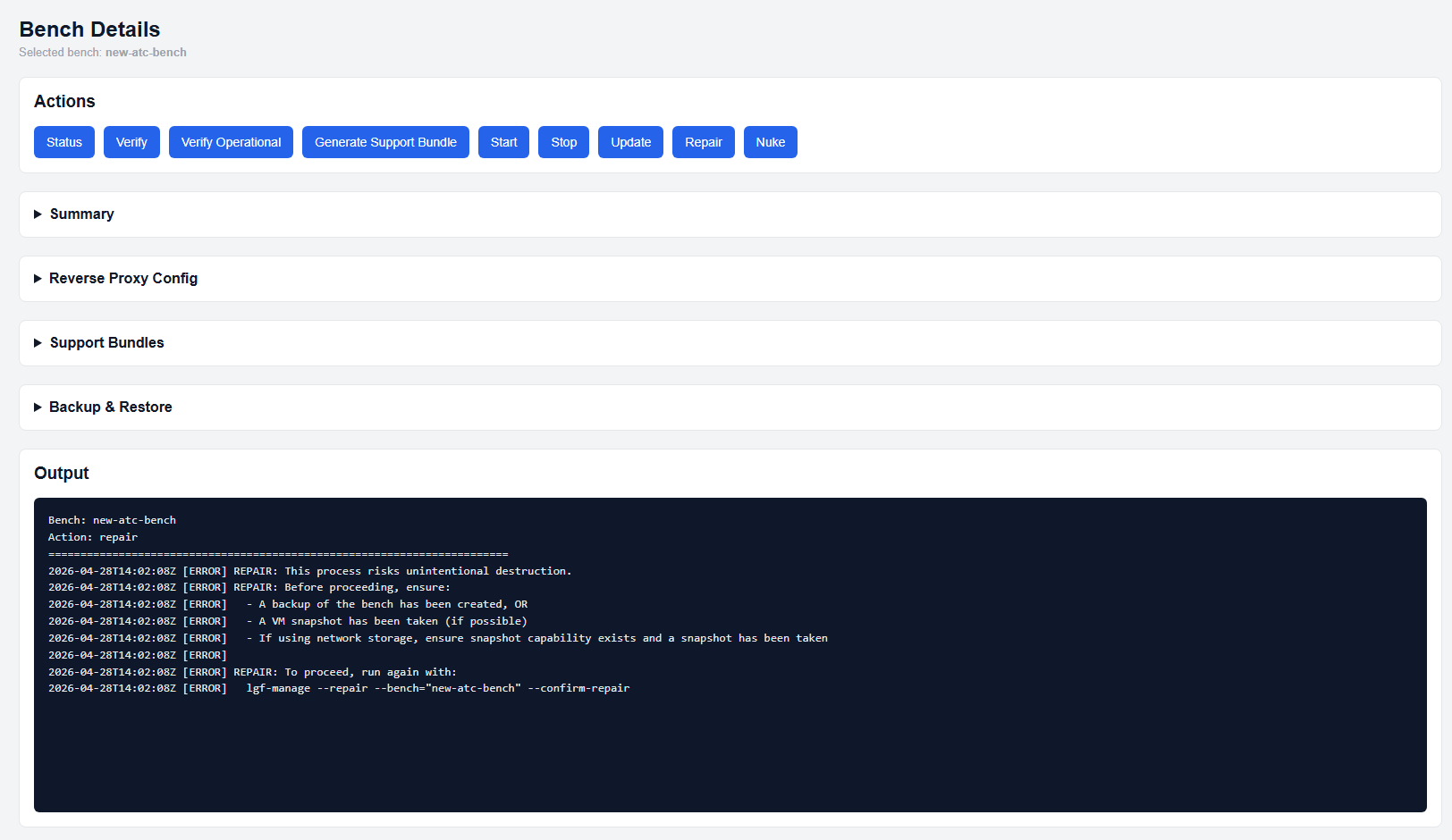Expand the Reverse Proxy Config section

pyautogui.click(x=730, y=279)
